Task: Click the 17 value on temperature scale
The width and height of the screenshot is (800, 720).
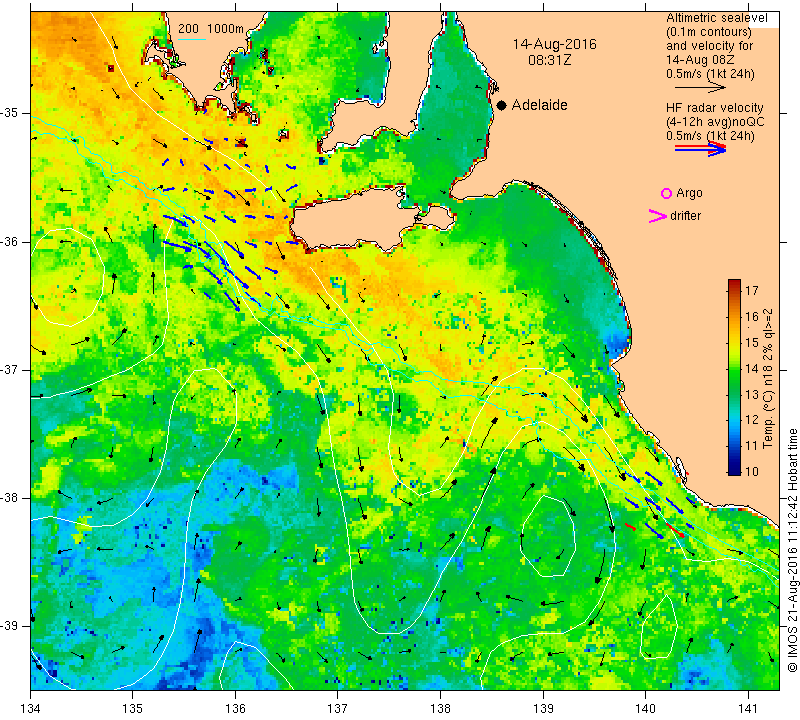Action: click(x=752, y=291)
